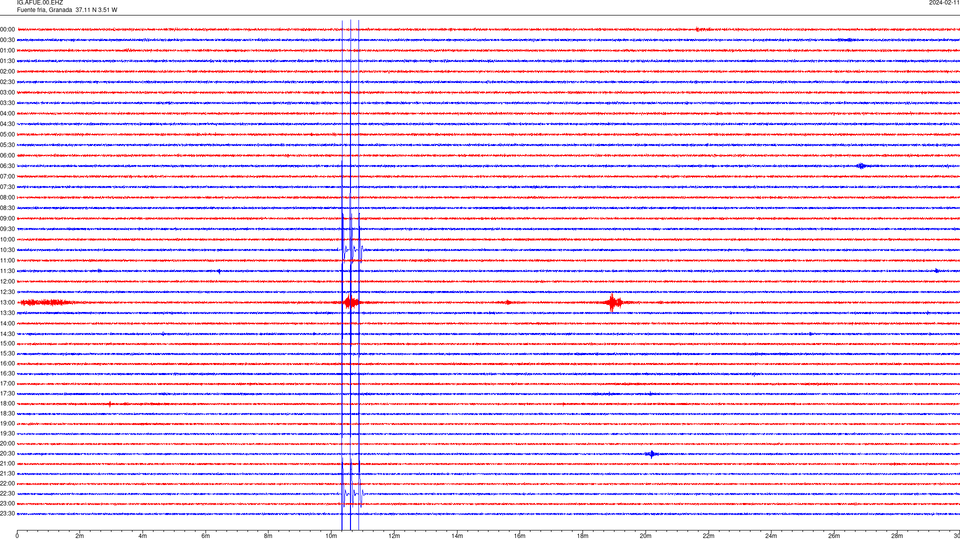Select the 16:00 trace time label
This screenshot has width=960, height=540.
pos(7,363)
